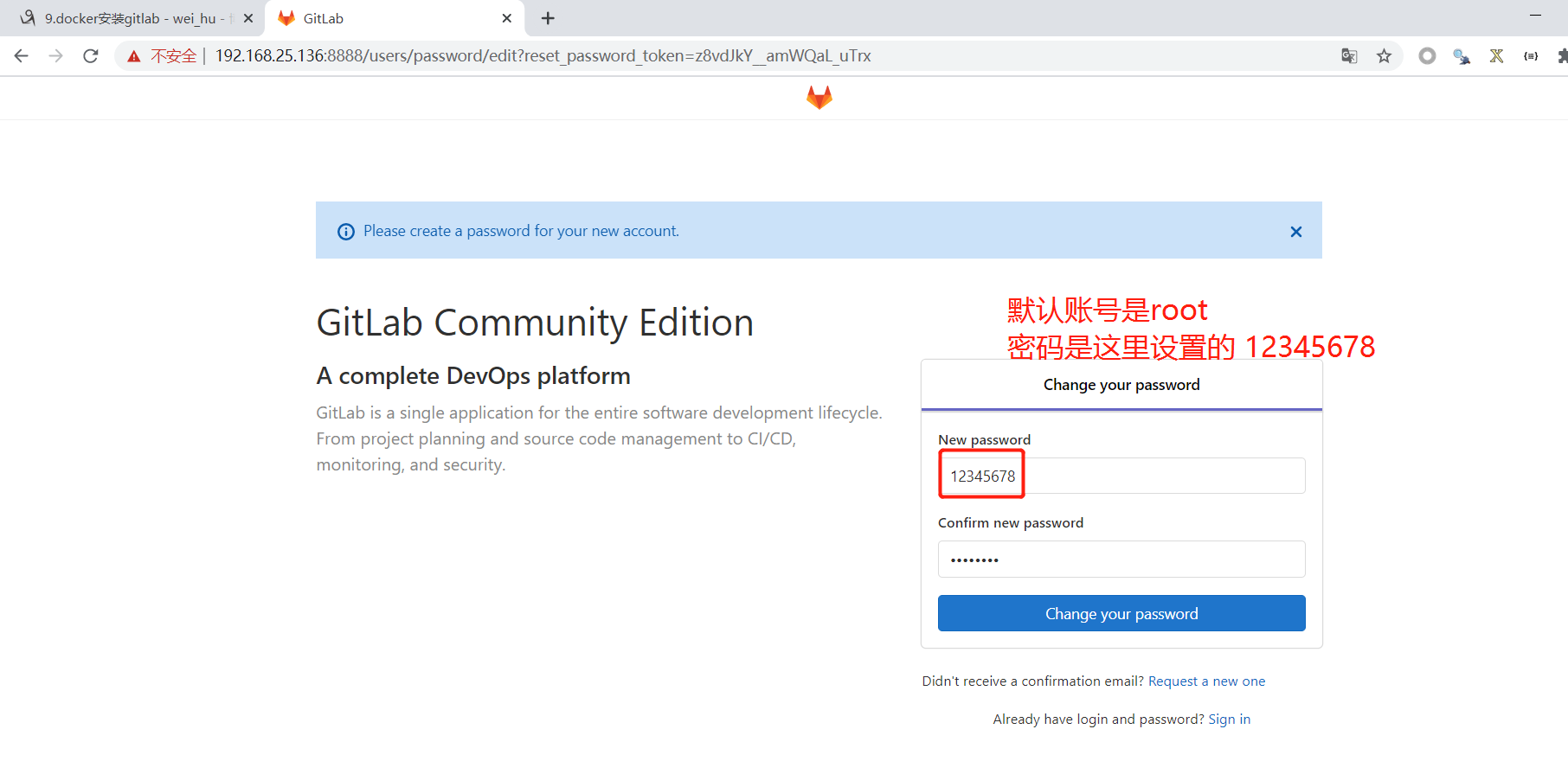Screen dimensions: 1568x774
Task: Reload the current page
Action: pos(91,56)
